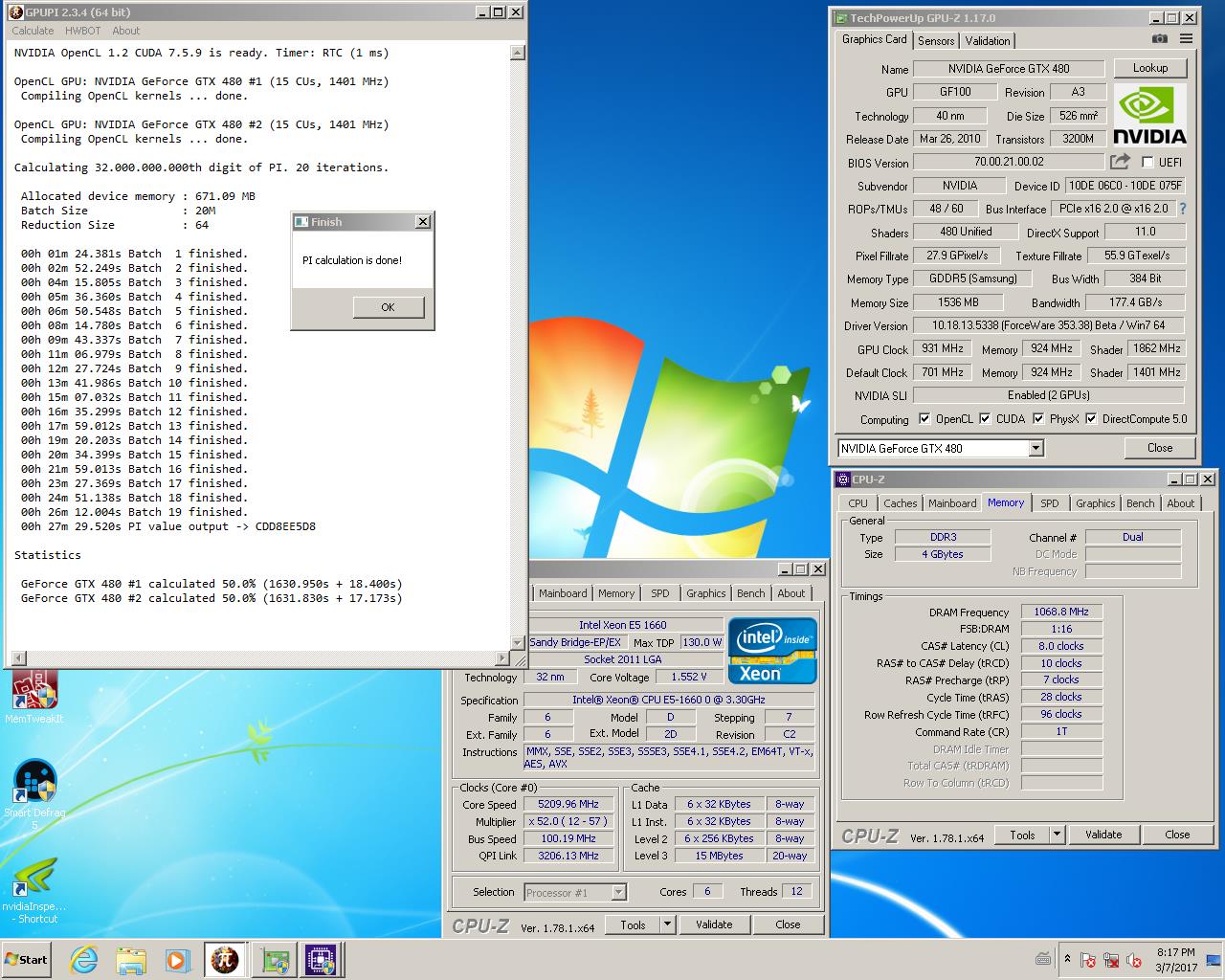Select the Mainboard tab in memory CPU-Z

coord(952,503)
